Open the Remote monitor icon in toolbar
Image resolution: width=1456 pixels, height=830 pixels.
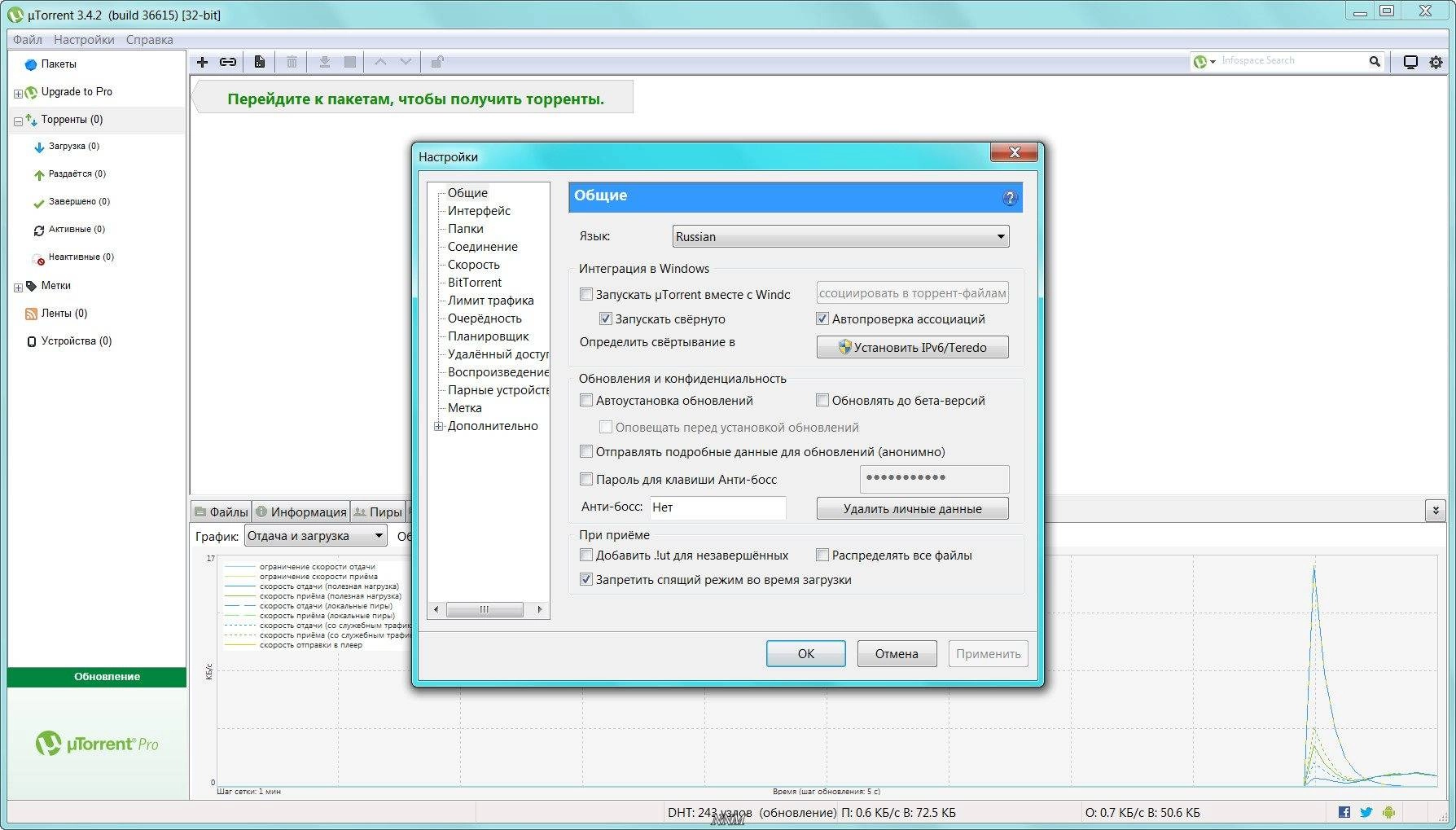pos(1410,62)
